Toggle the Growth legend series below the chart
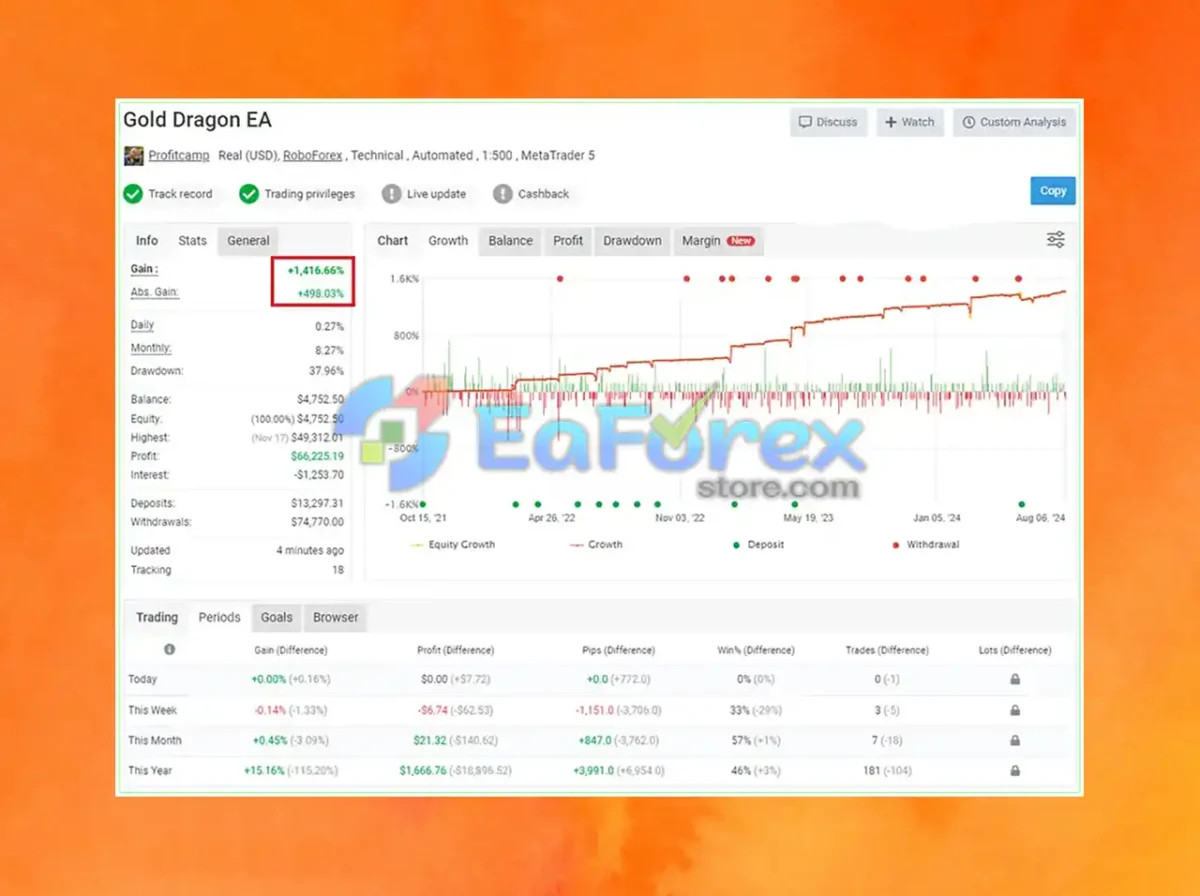 pyautogui.click(x=595, y=545)
